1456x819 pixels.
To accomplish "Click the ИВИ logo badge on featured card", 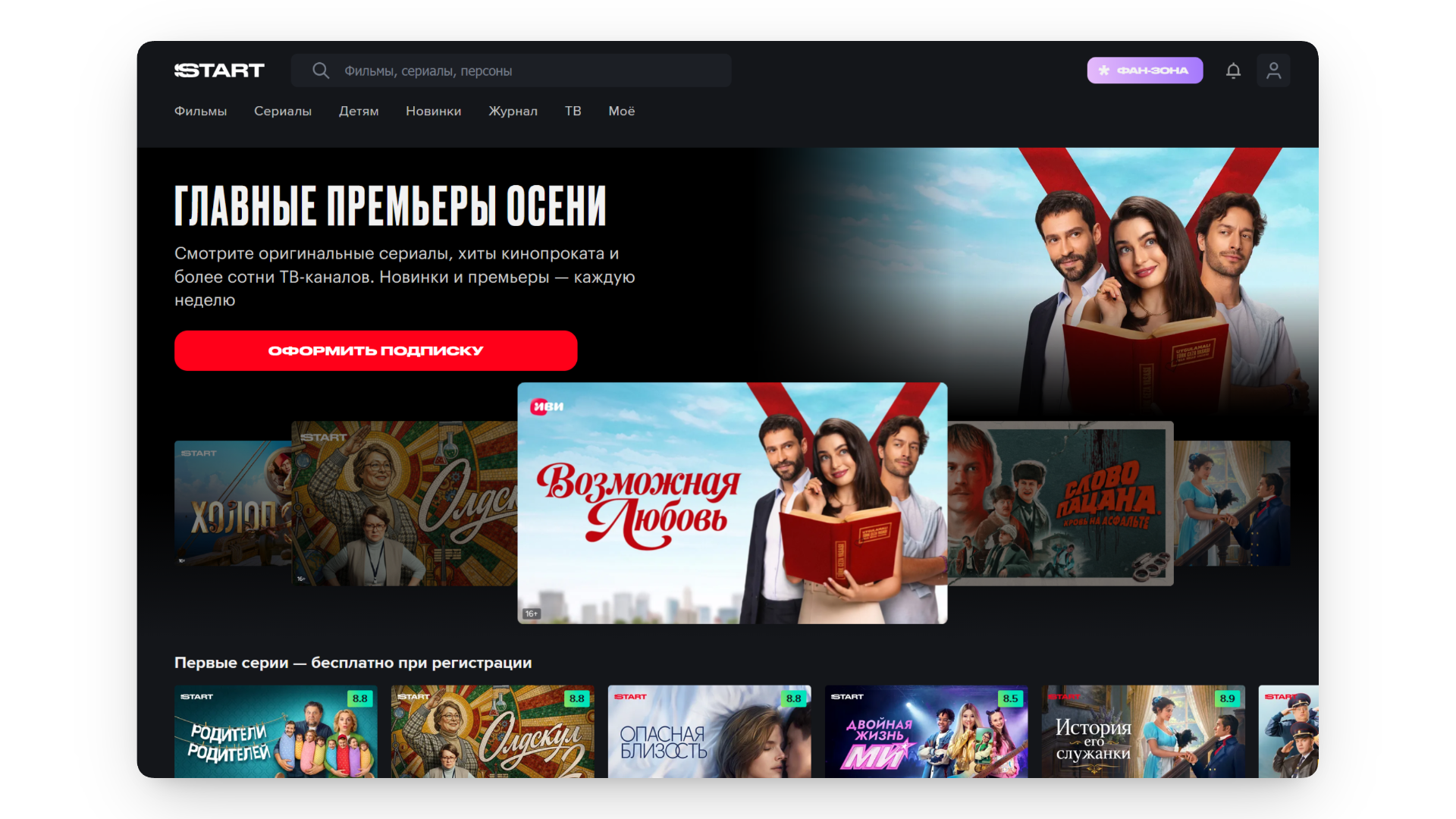I will 547,406.
